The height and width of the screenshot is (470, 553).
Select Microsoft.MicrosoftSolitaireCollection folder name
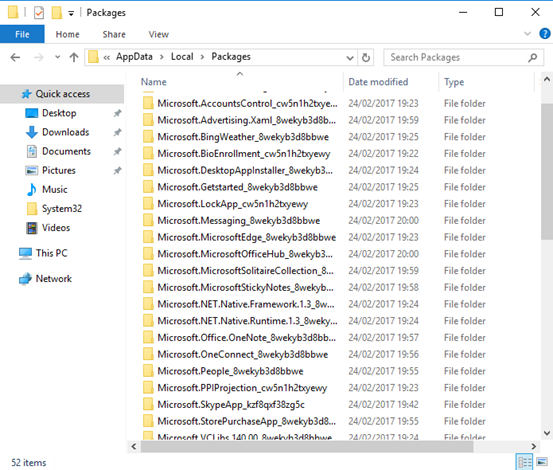point(245,271)
